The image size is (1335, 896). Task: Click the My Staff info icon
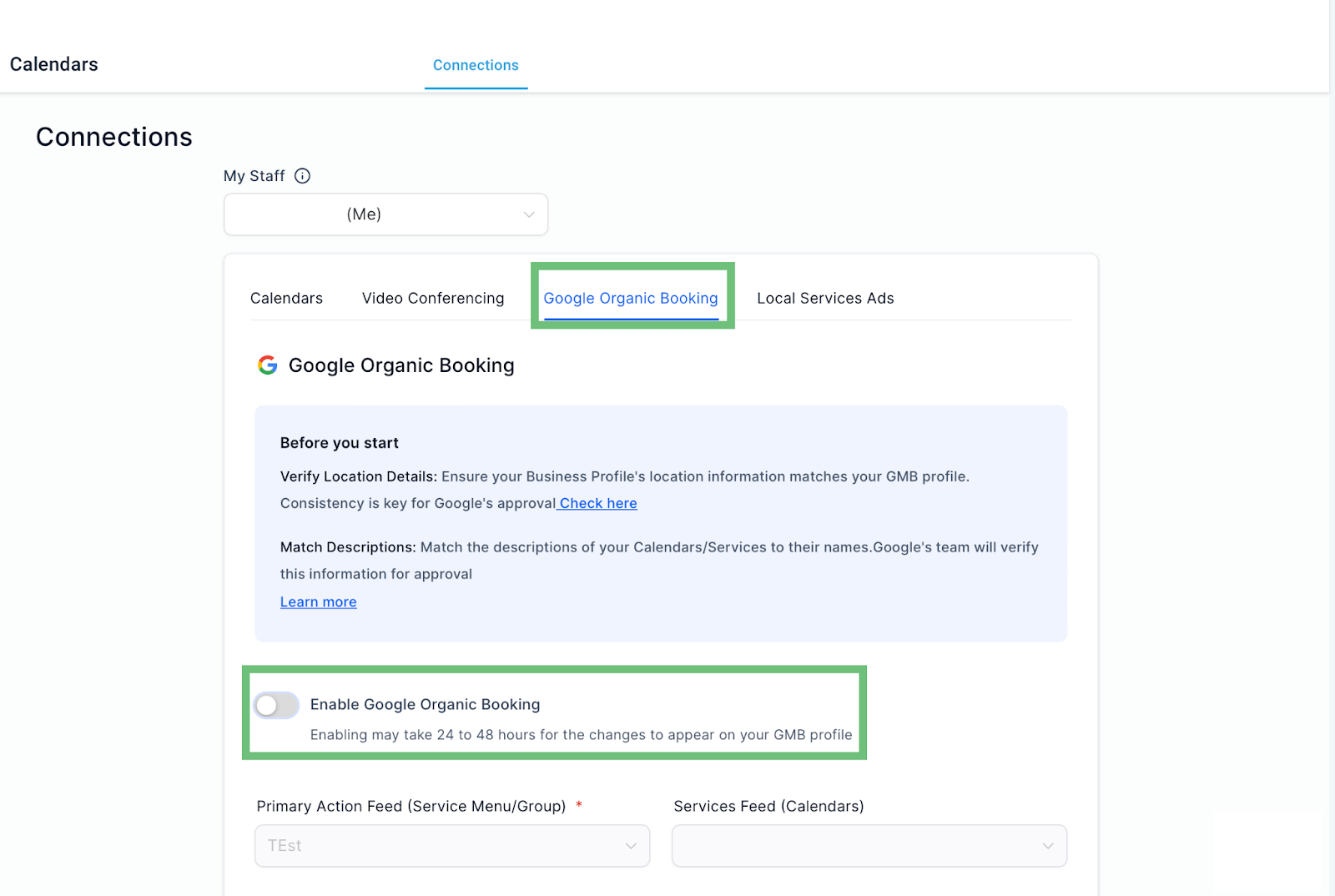coord(303,176)
